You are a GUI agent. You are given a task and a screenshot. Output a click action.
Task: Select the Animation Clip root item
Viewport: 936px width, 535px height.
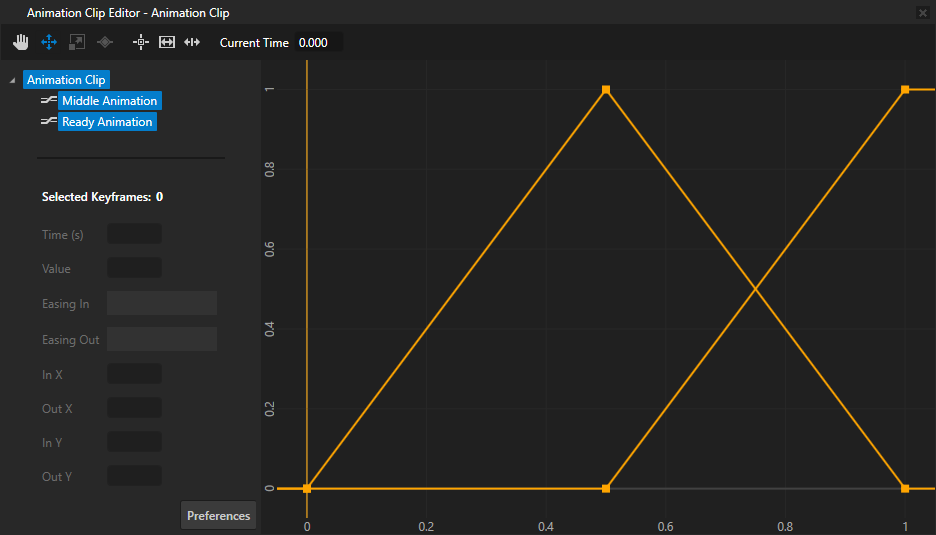66,80
